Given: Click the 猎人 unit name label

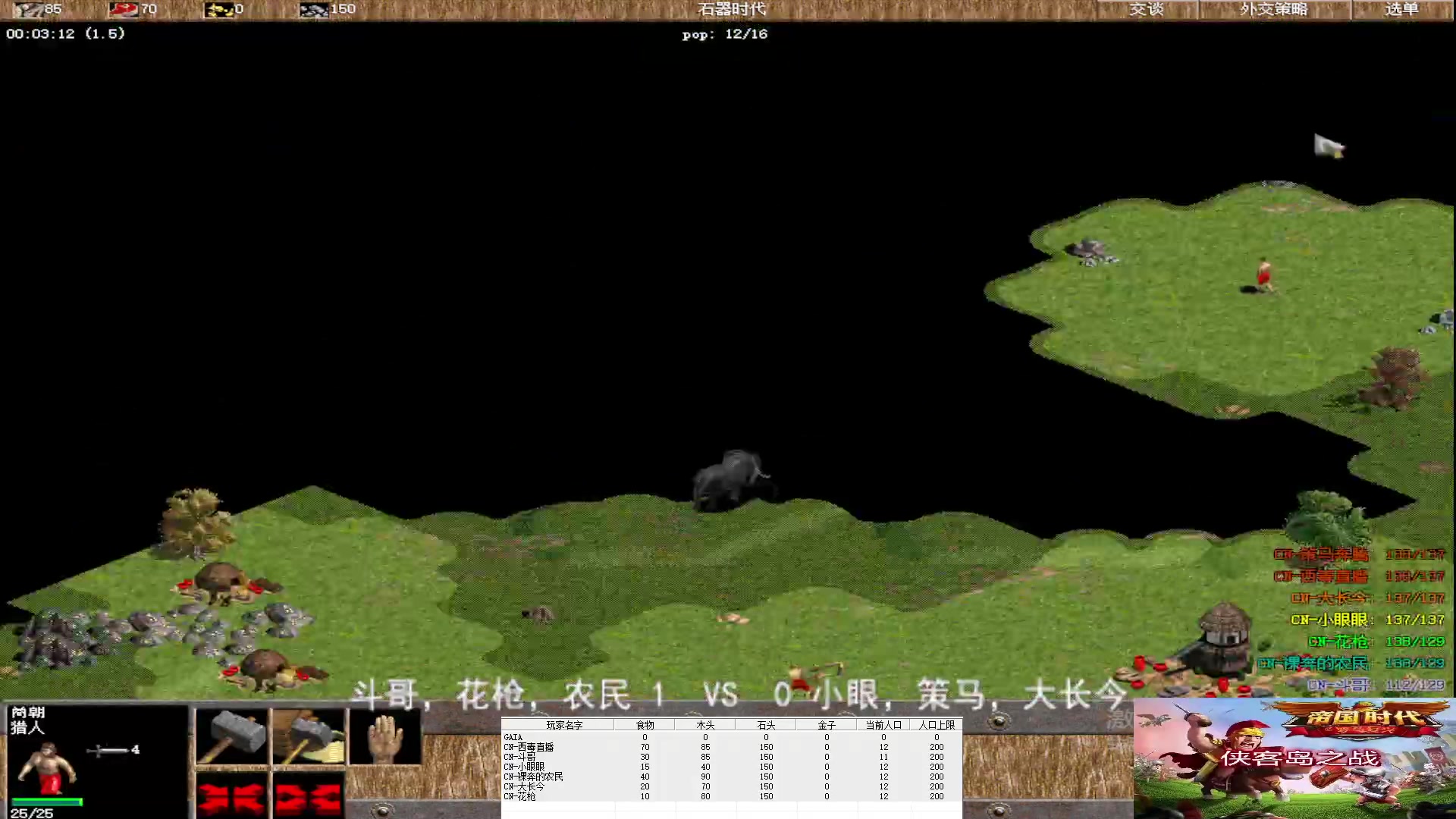Looking at the screenshot, I should coord(27,727).
